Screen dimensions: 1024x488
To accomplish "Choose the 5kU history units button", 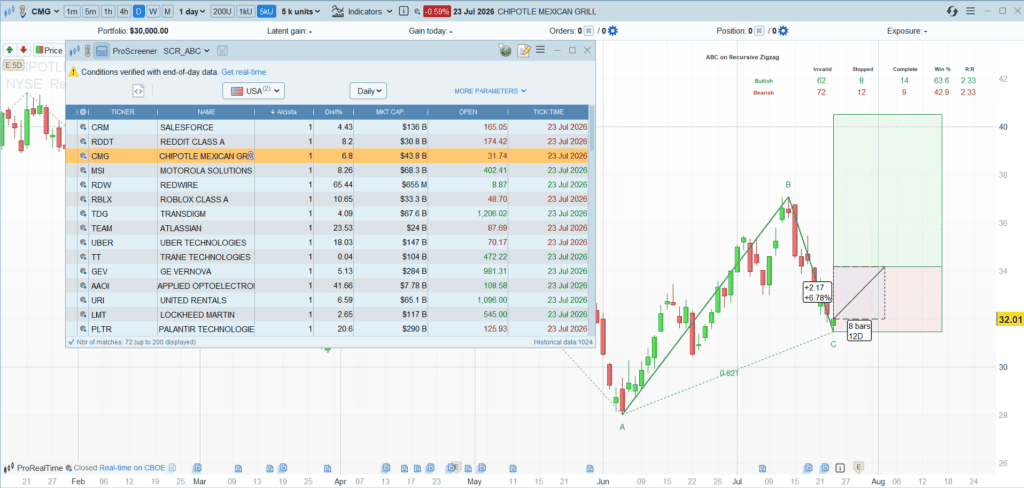I will [x=266, y=12].
